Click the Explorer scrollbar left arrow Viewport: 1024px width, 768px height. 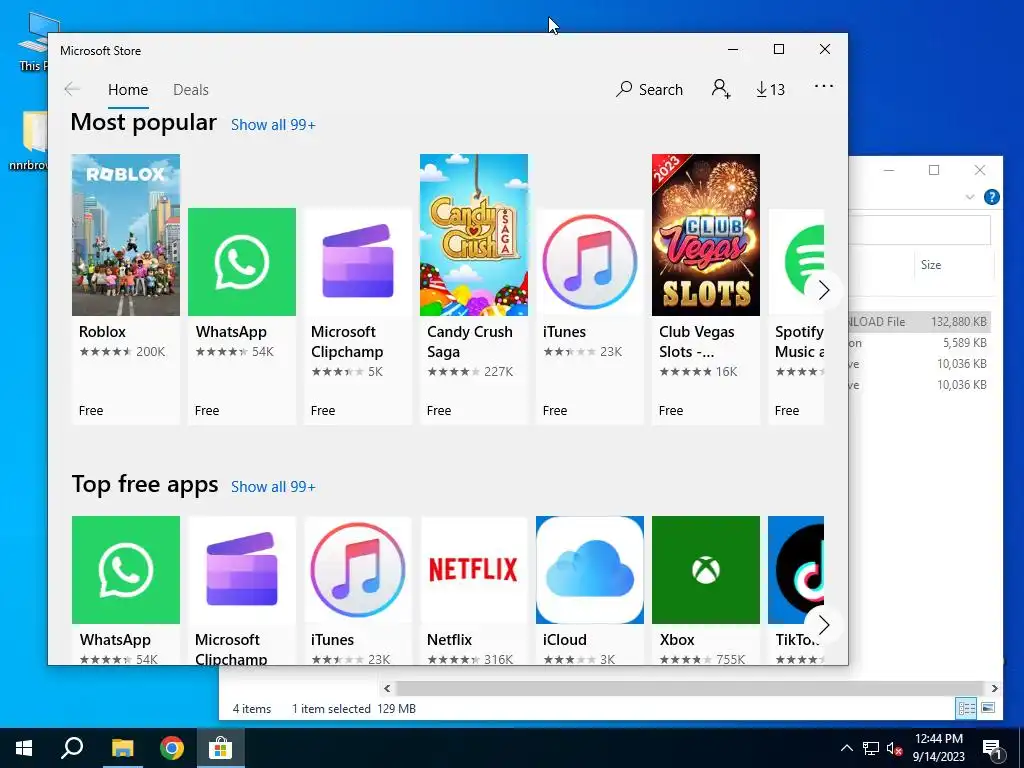click(x=387, y=688)
